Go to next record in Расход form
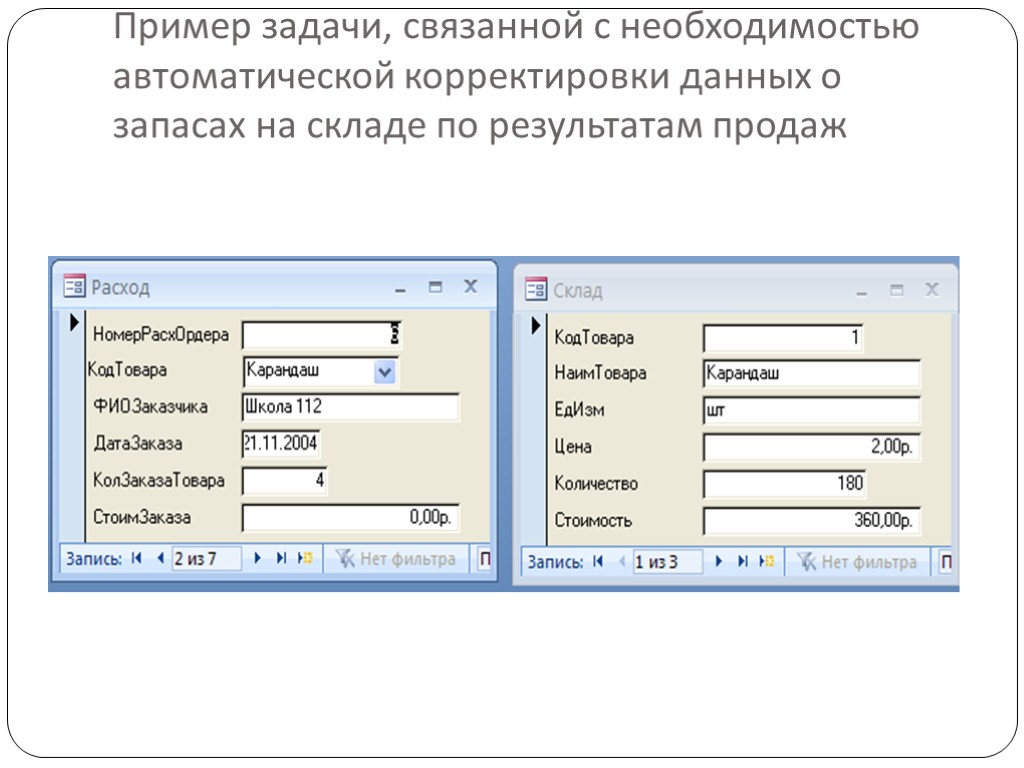The width and height of the screenshot is (1024, 768). point(257,558)
